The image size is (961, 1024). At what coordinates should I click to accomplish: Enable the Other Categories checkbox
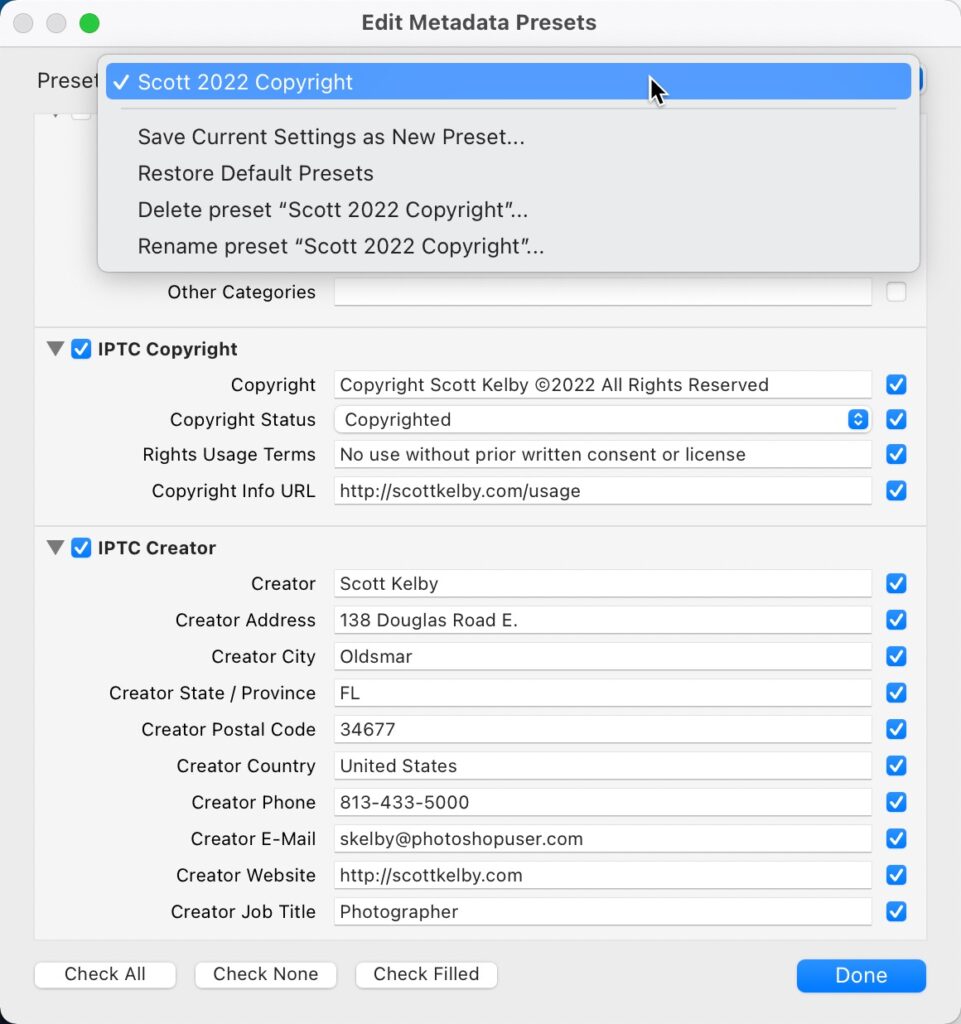[x=896, y=291]
